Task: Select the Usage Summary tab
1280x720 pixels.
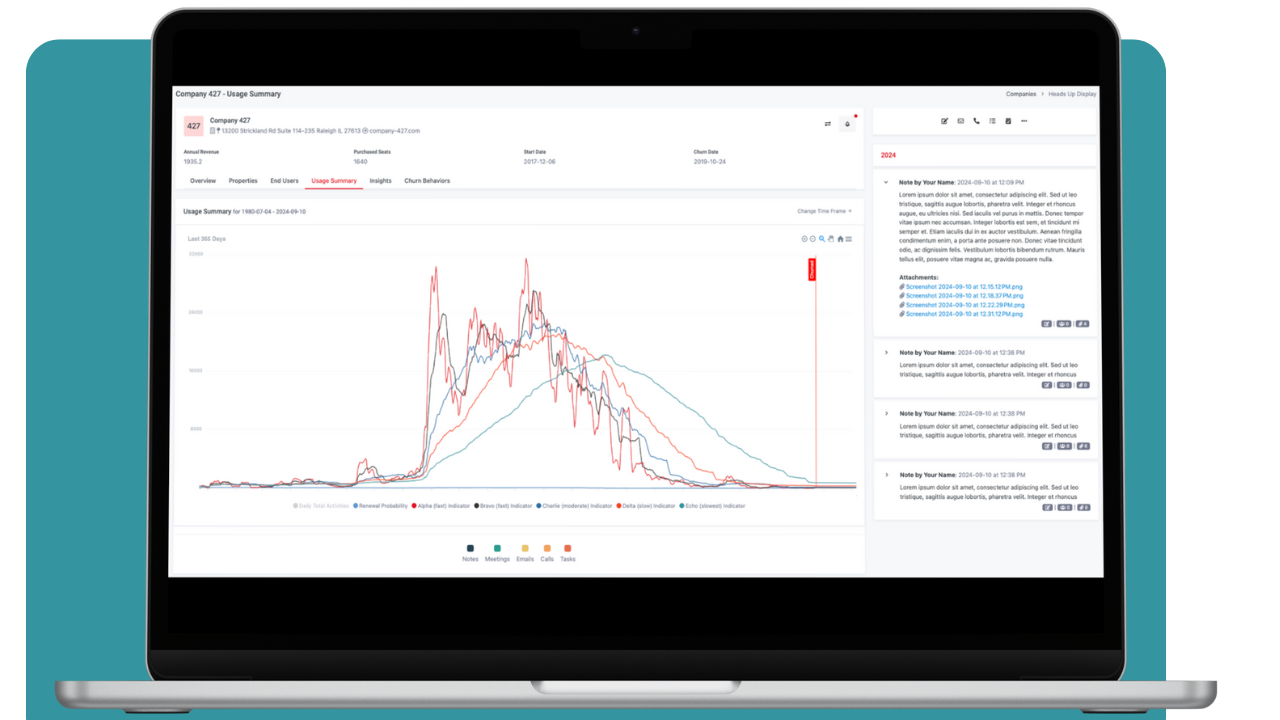Action: pos(334,181)
